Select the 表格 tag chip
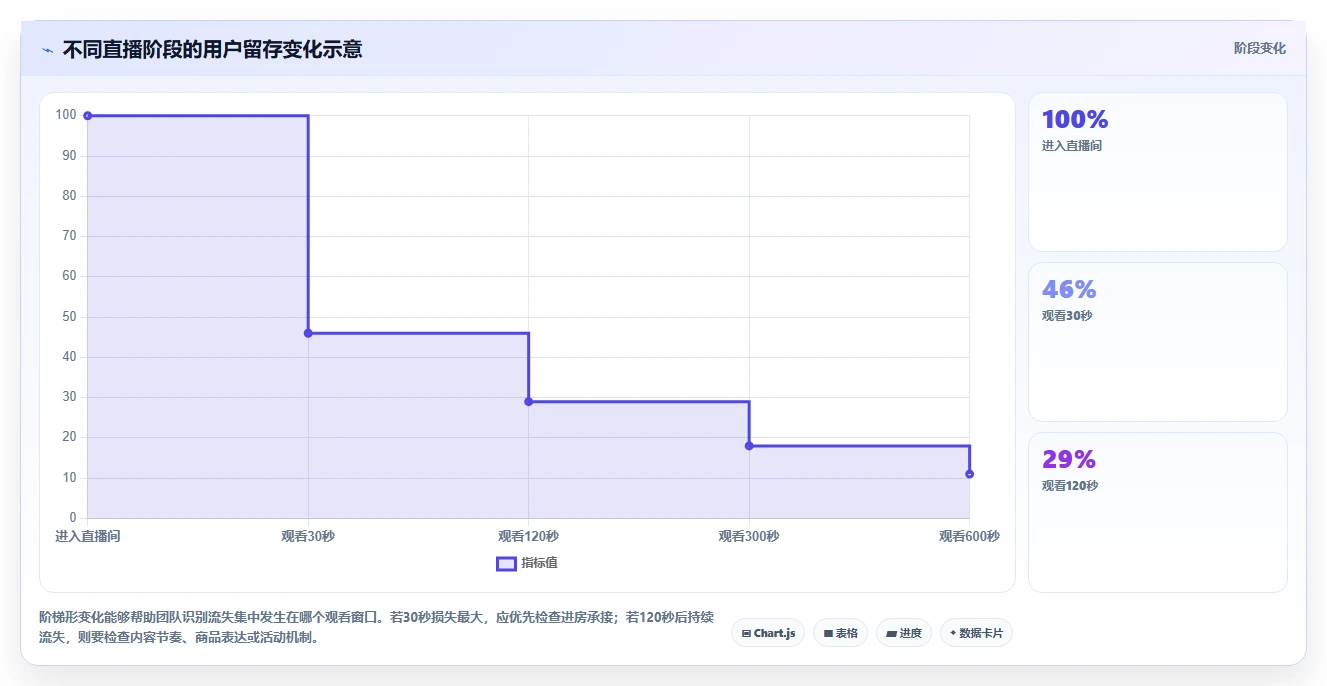The height and width of the screenshot is (686, 1327). click(x=840, y=633)
